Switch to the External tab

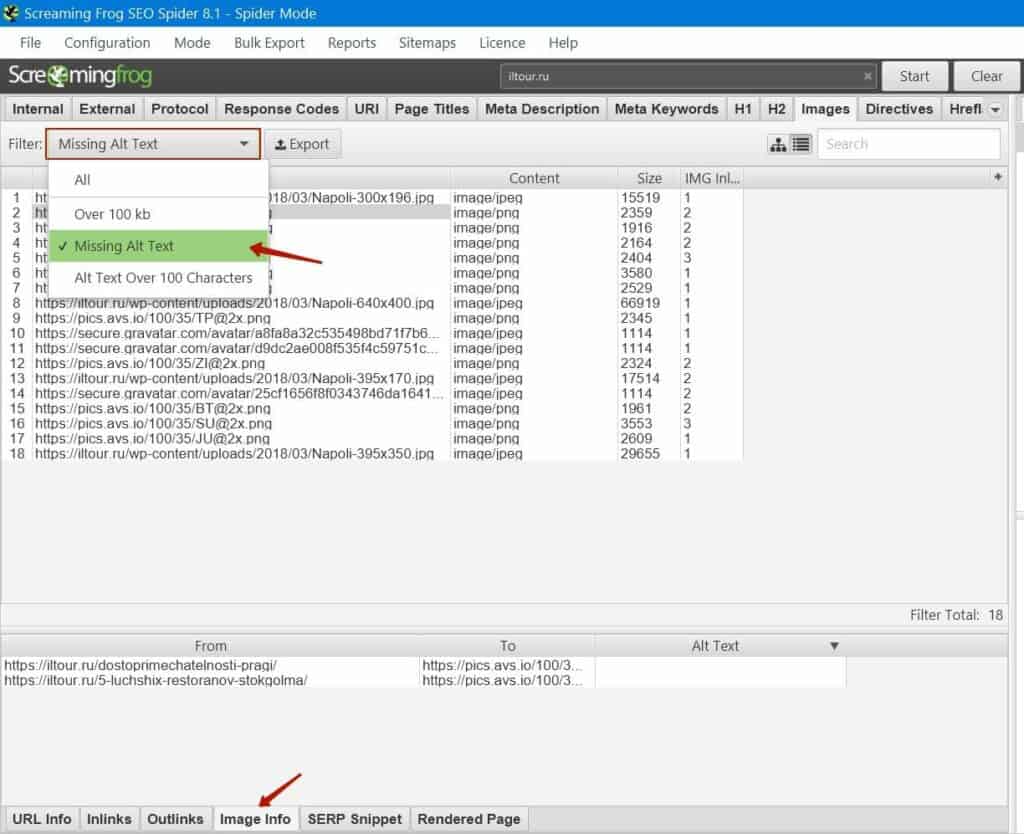click(107, 109)
